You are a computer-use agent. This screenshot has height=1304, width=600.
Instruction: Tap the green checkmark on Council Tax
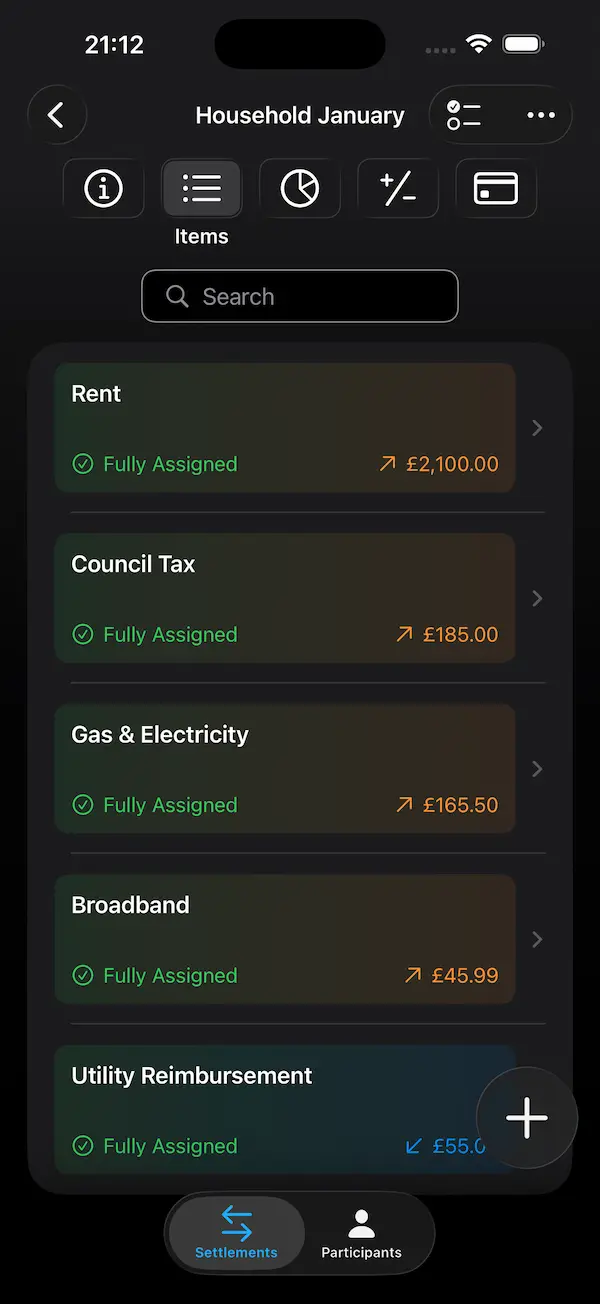(83, 634)
